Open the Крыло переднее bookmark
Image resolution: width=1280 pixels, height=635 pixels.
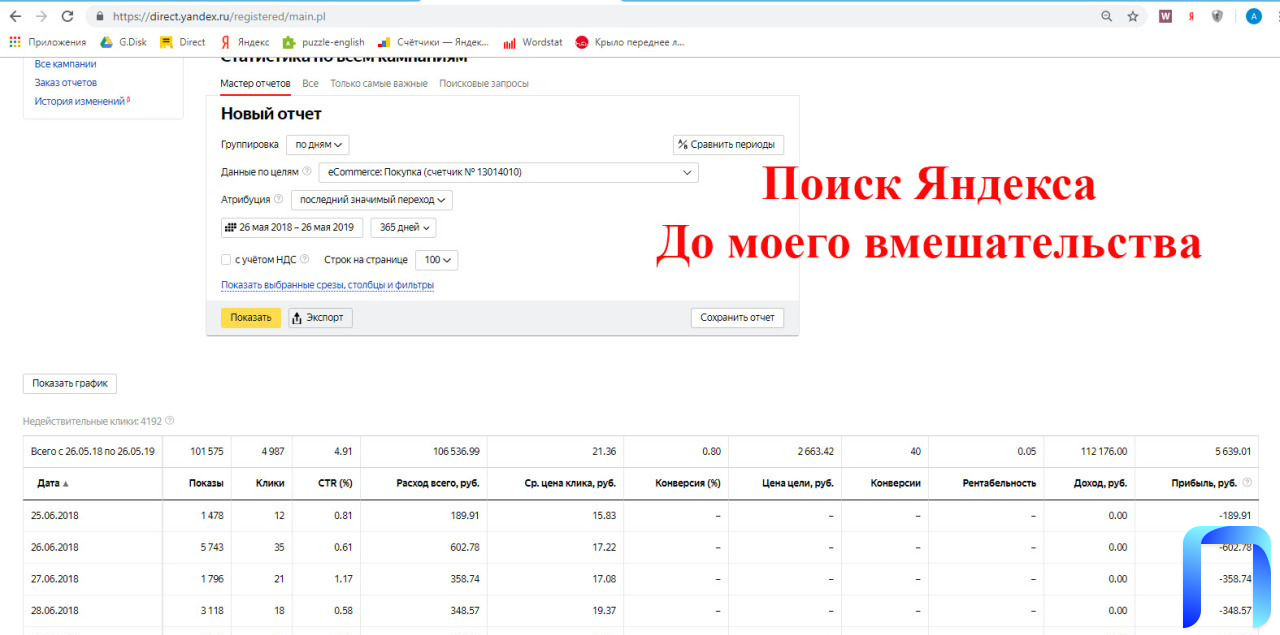(x=630, y=42)
